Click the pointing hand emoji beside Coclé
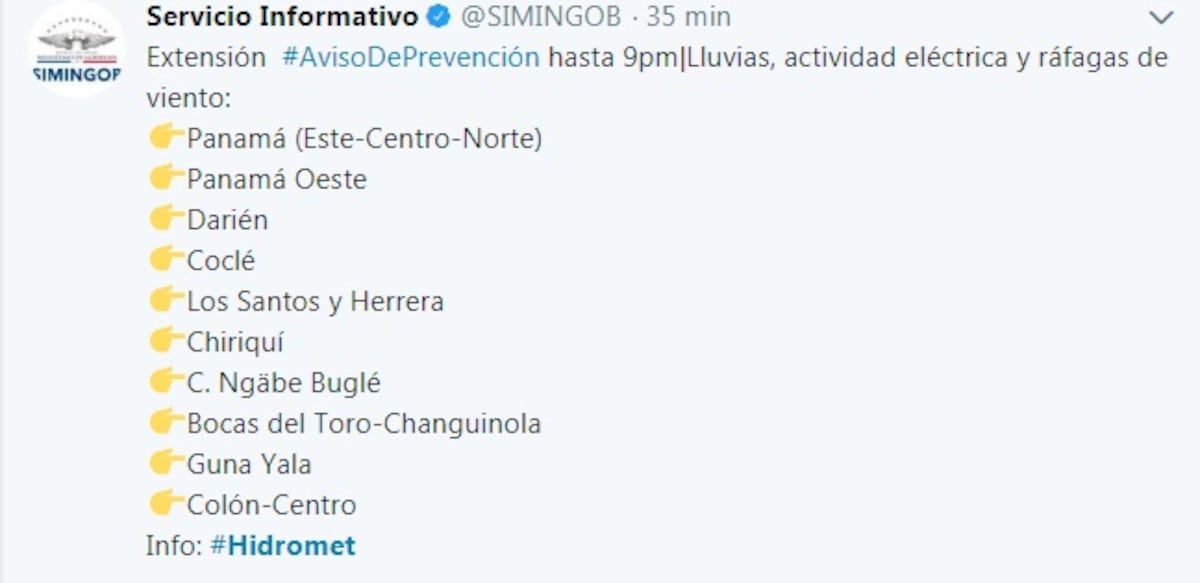This screenshot has height=583, width=1200. point(166,260)
